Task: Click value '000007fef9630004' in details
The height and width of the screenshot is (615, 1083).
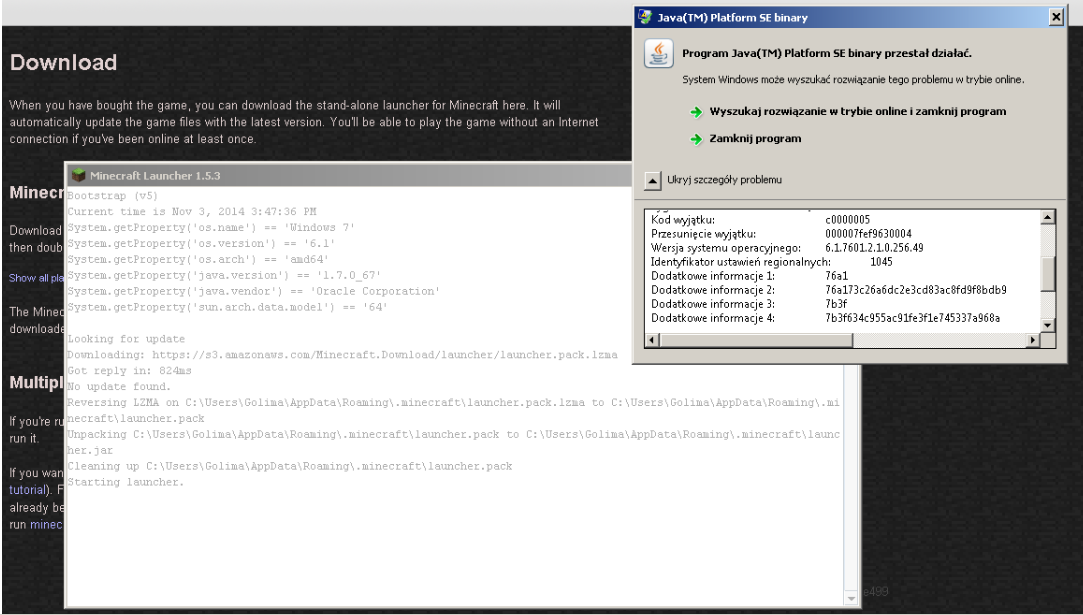Action: tap(868, 234)
